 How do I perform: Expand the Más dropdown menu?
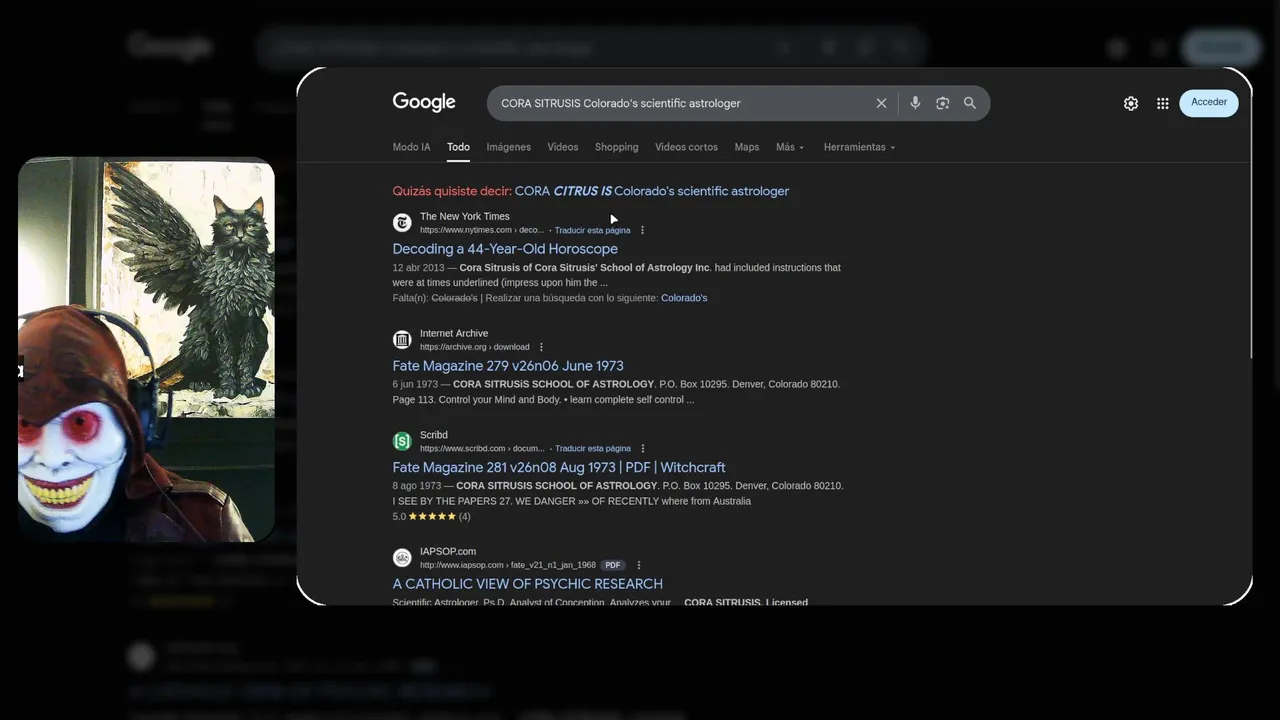pos(790,147)
